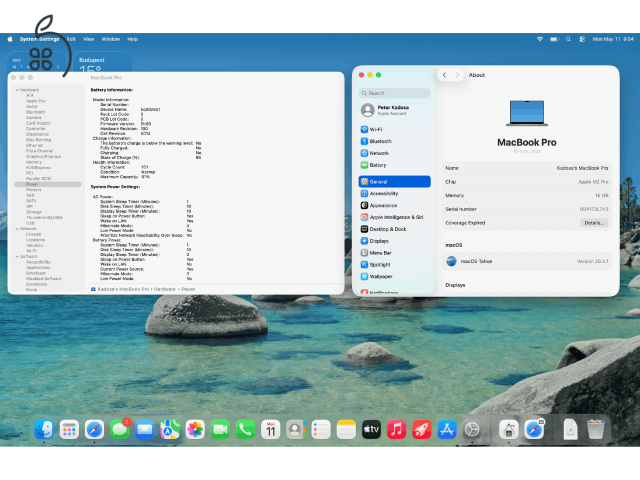640x480 pixels.
Task: Open the Apple menu
Action: click(10, 39)
